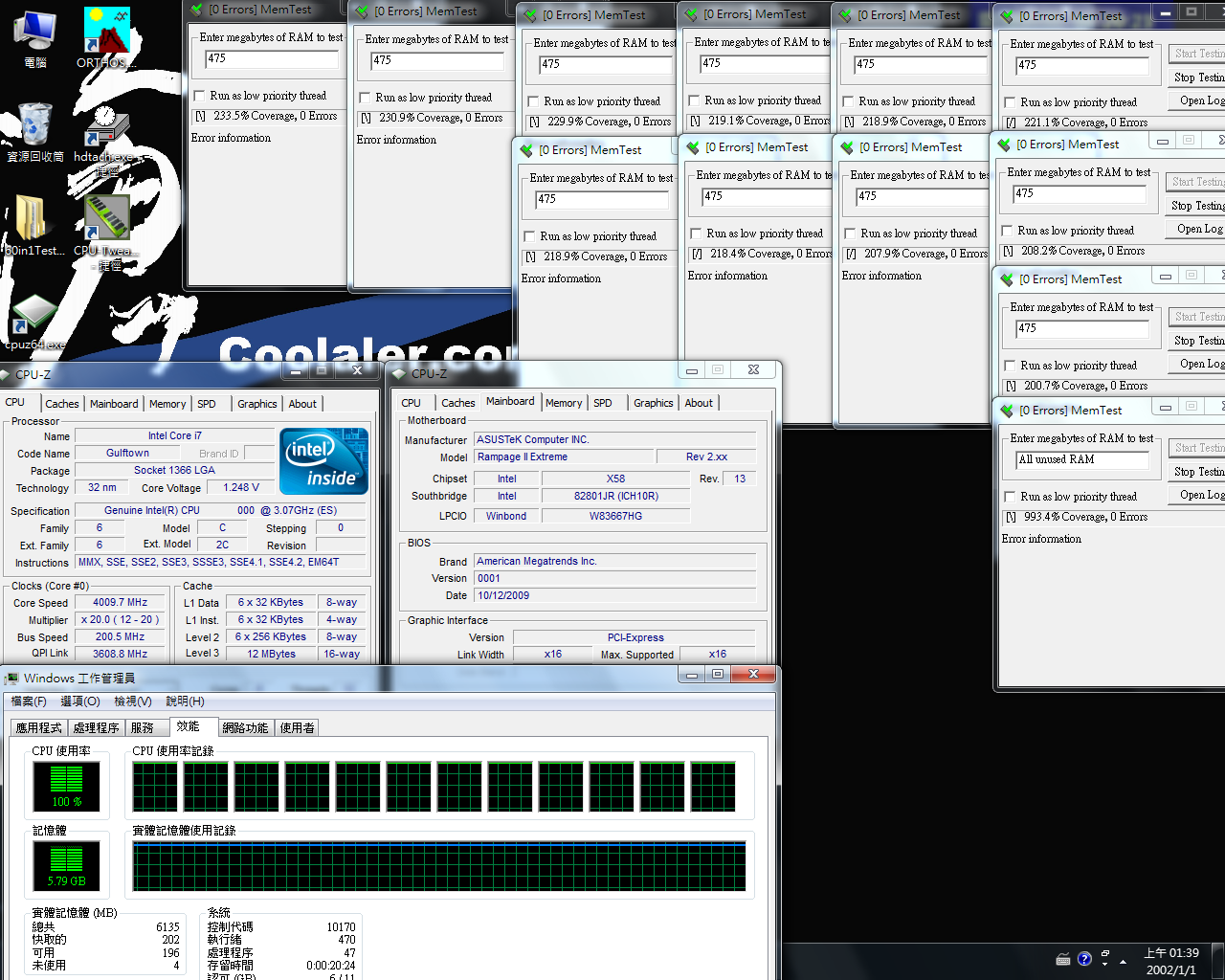This screenshot has width=1225, height=980.
Task: Click the 475 field in 233.5% MemTest
Action: click(272, 59)
